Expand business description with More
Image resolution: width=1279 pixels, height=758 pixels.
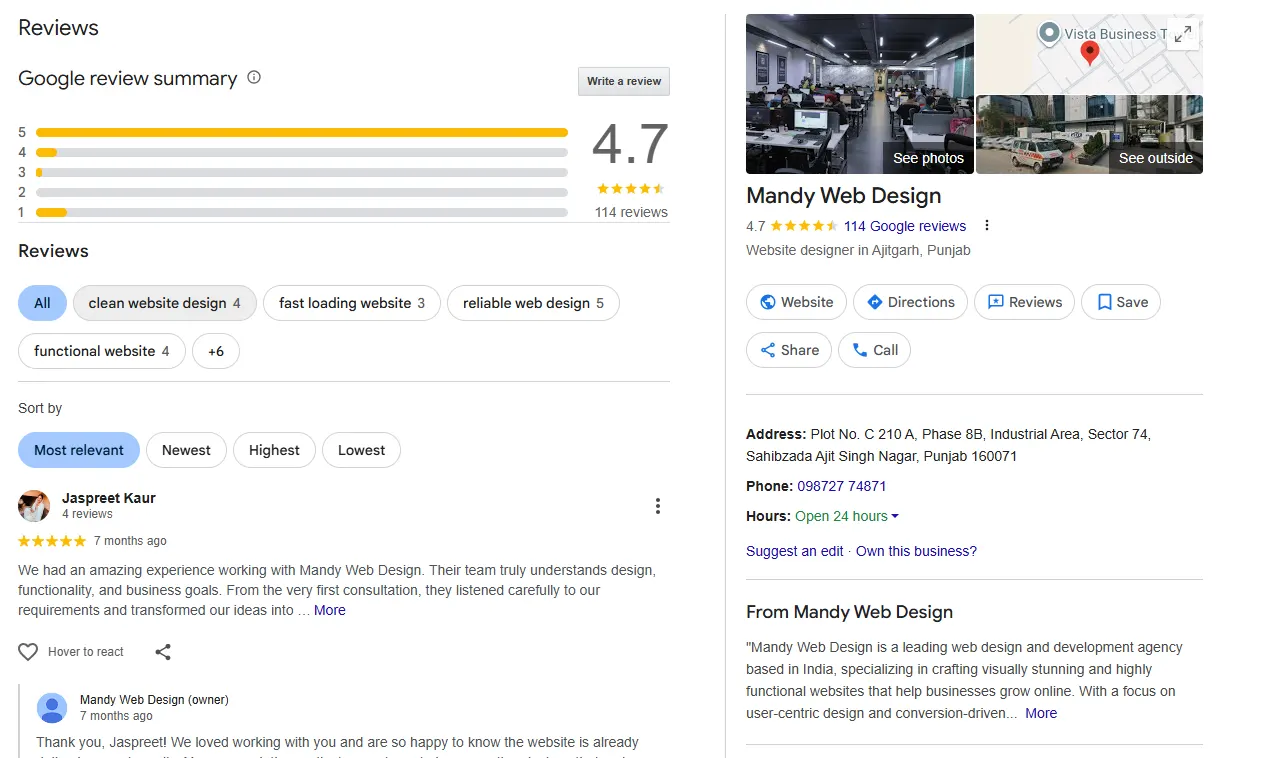tap(1041, 713)
